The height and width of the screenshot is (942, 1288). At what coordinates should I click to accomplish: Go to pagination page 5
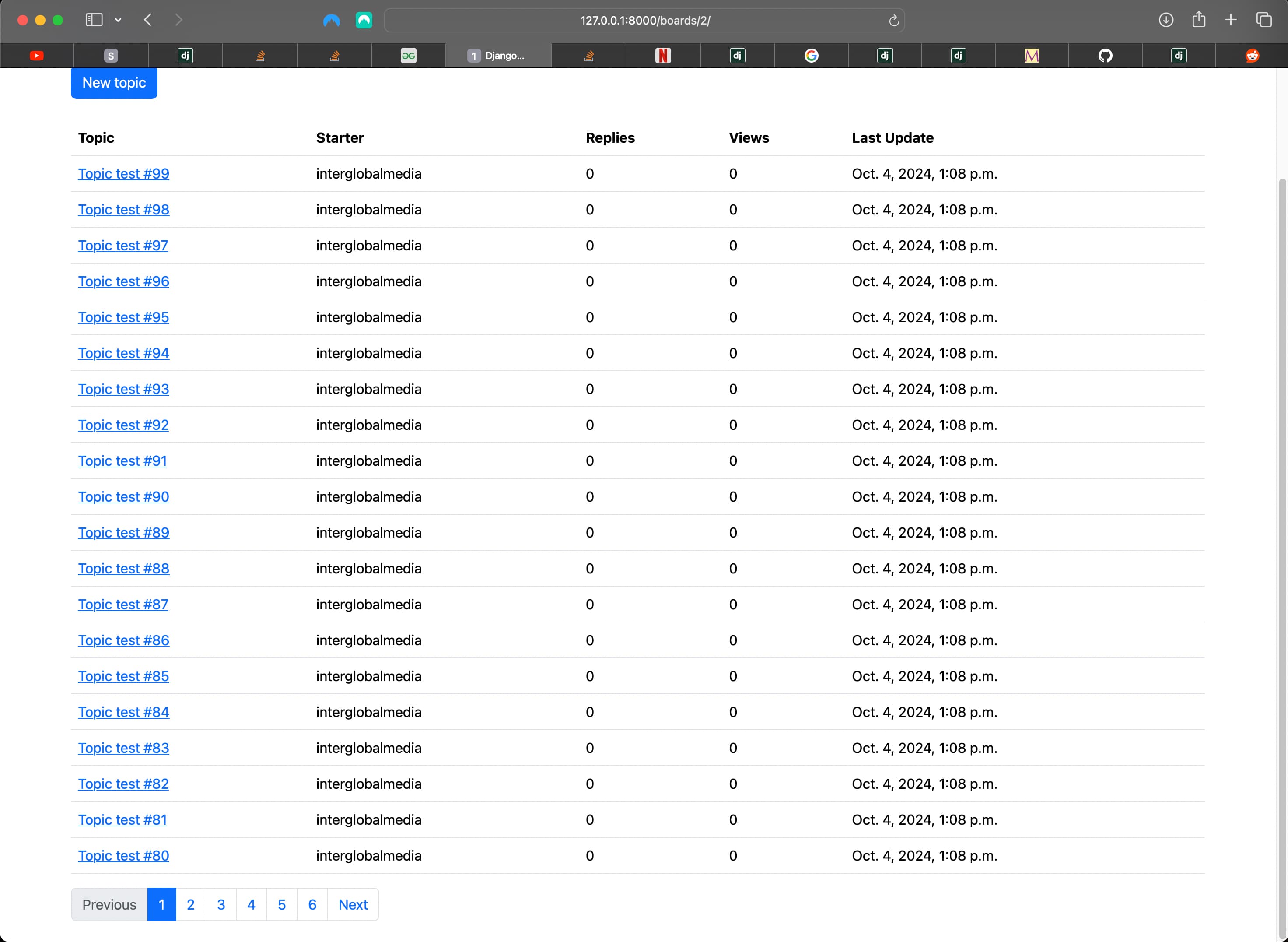click(x=282, y=905)
